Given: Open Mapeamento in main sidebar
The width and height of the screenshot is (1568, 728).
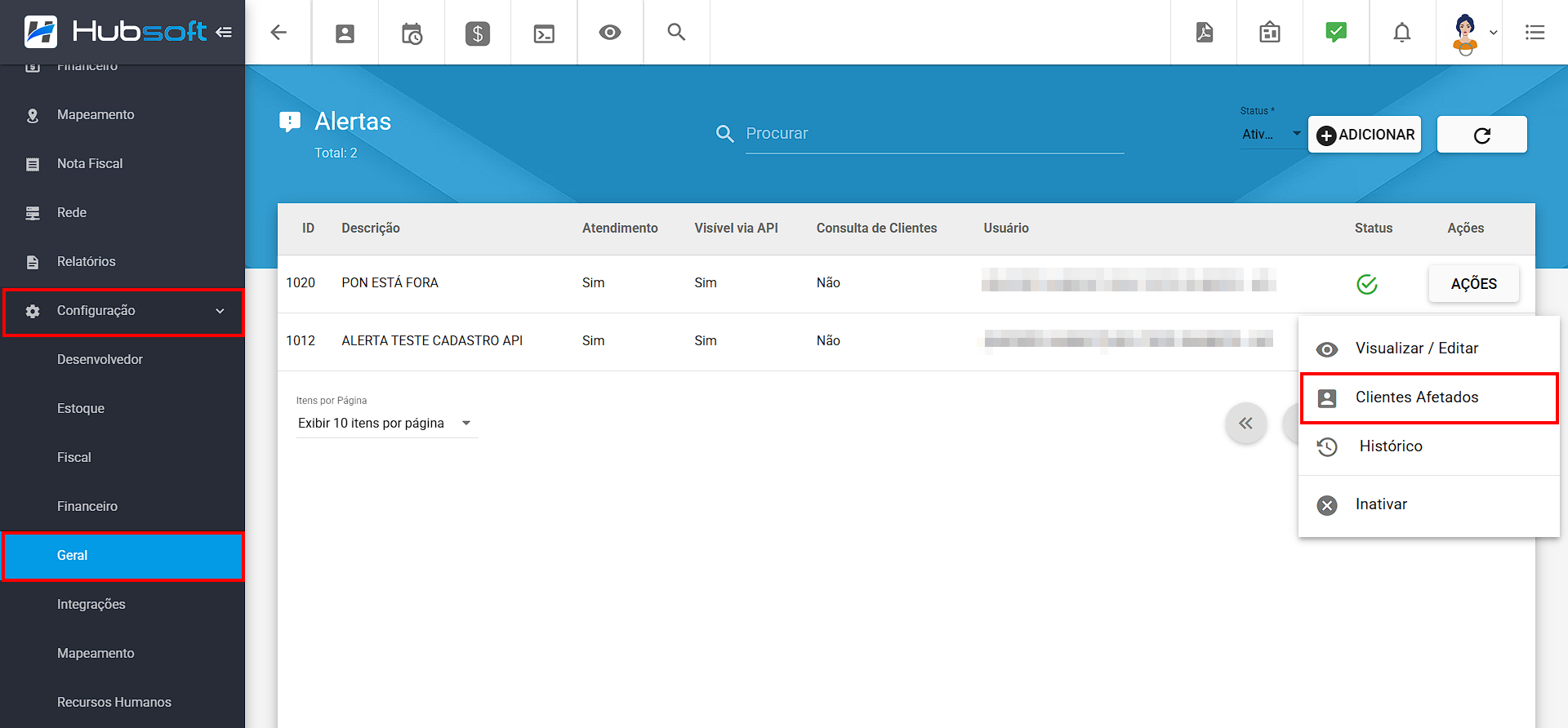Looking at the screenshot, I should tap(122, 114).
